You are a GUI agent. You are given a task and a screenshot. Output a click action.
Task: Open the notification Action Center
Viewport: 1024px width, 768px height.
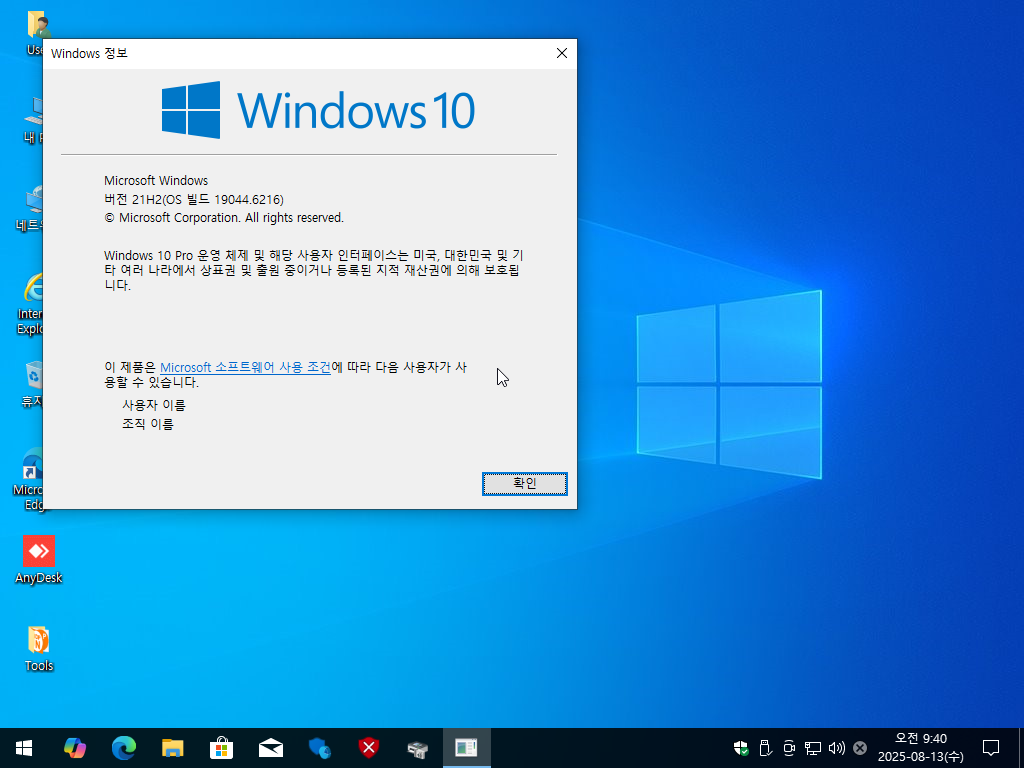tap(991, 748)
